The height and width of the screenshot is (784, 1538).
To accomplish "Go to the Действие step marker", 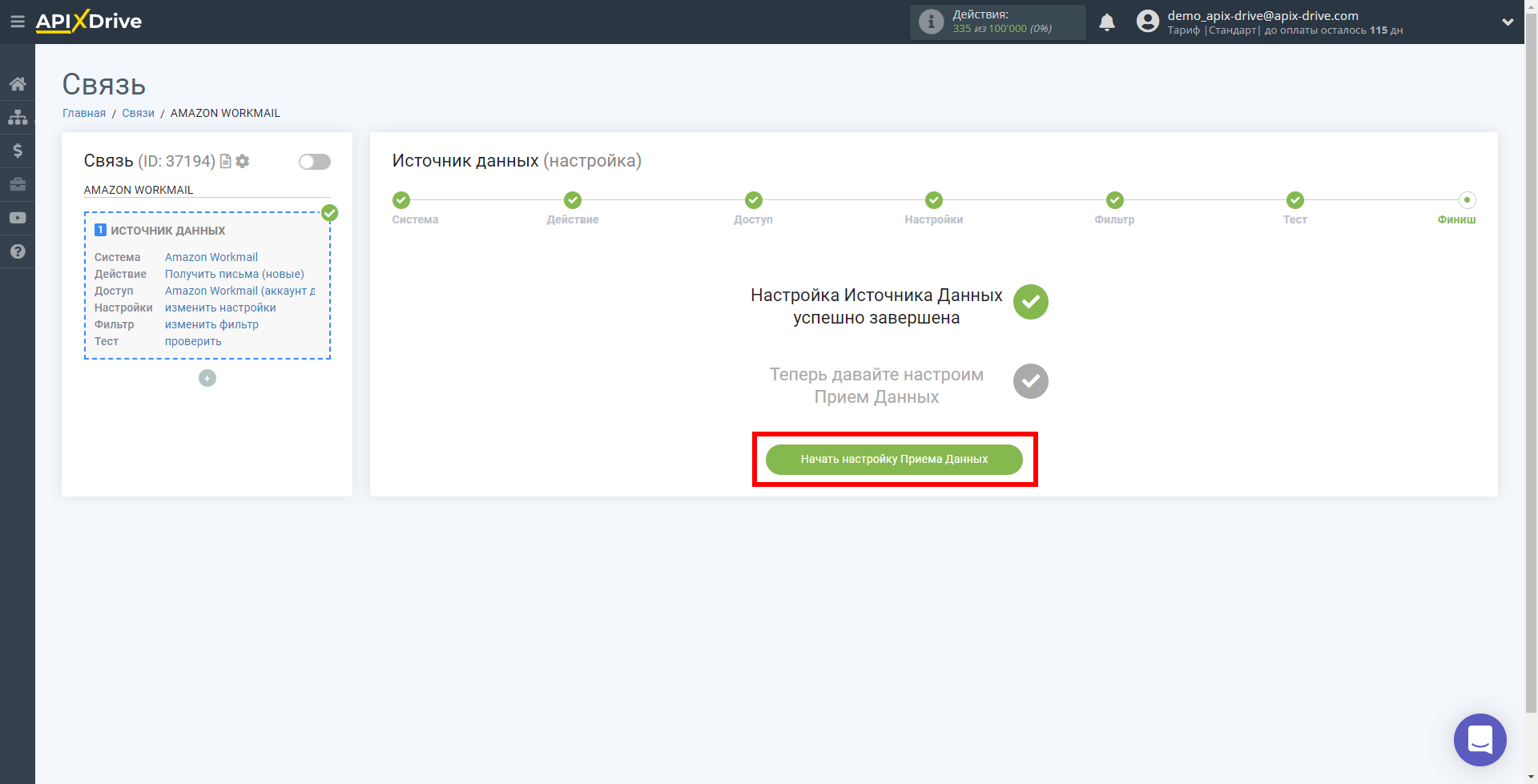I will point(573,200).
